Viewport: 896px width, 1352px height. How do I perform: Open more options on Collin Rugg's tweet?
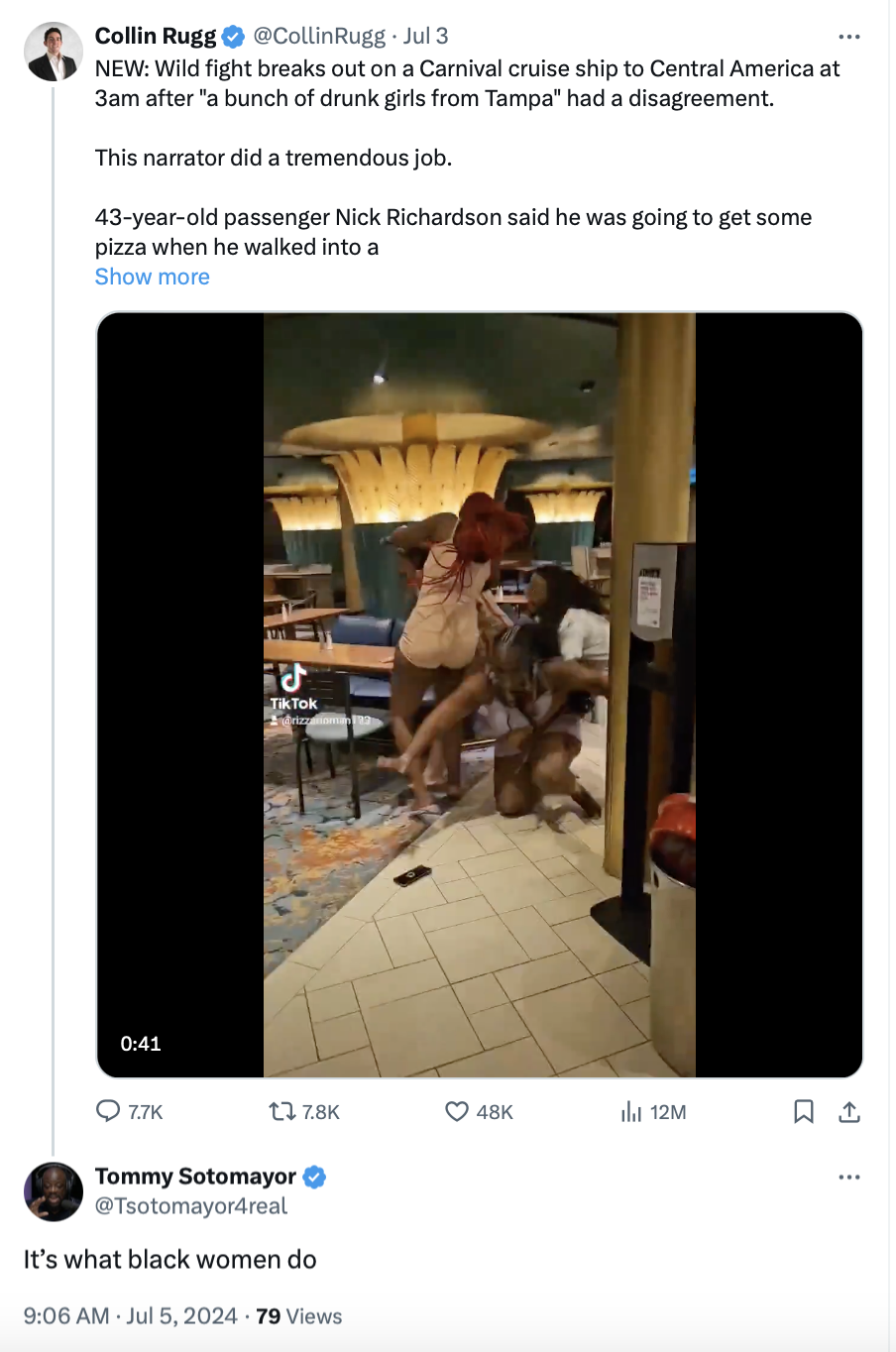[849, 37]
